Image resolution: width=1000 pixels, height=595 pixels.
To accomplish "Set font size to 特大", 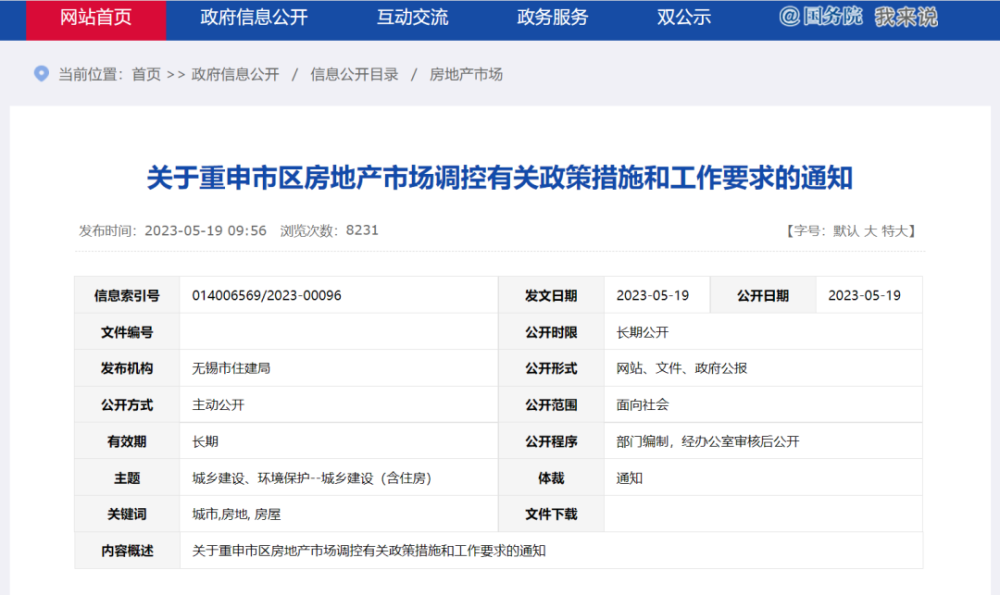I will coord(894,231).
